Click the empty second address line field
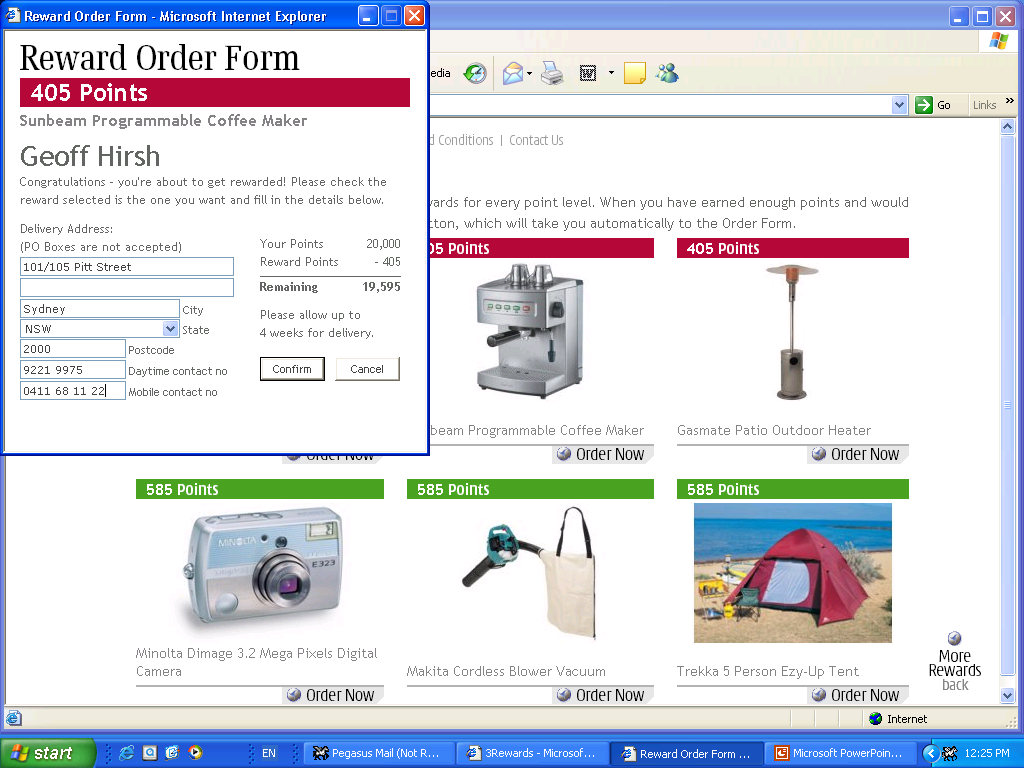The height and width of the screenshot is (768, 1024). [127, 287]
